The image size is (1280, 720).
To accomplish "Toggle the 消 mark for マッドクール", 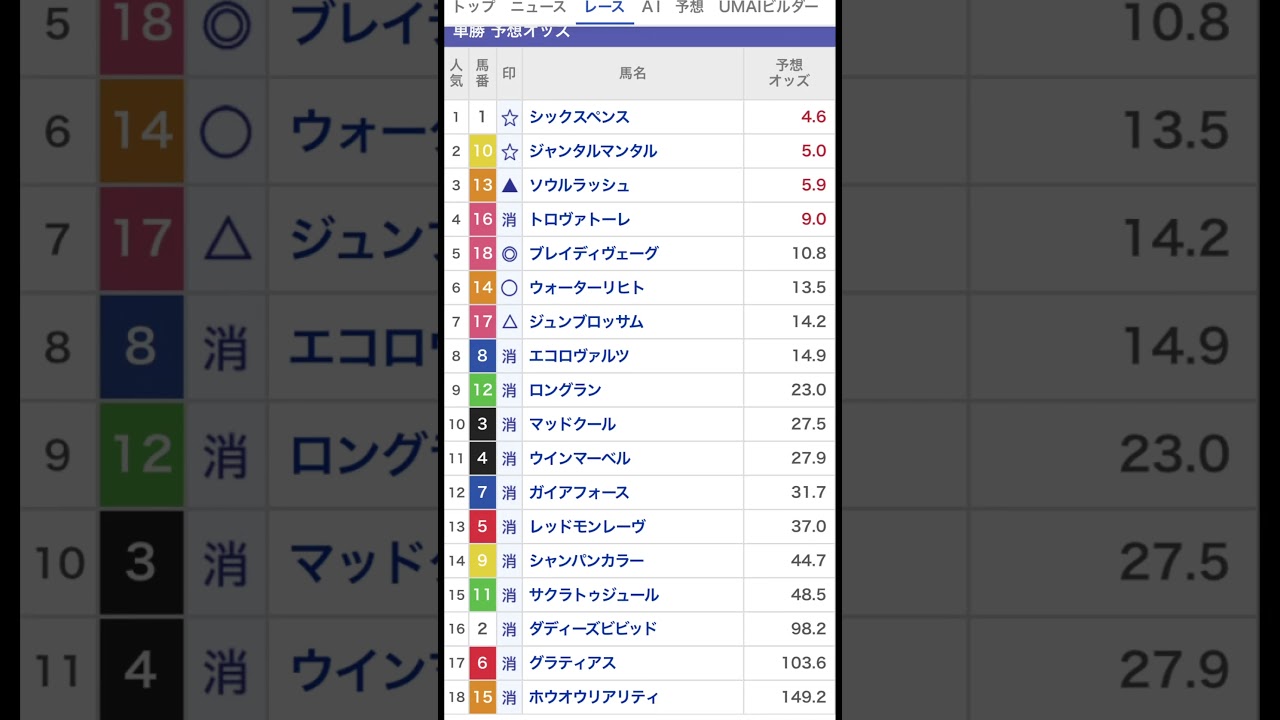I will pyautogui.click(x=509, y=424).
